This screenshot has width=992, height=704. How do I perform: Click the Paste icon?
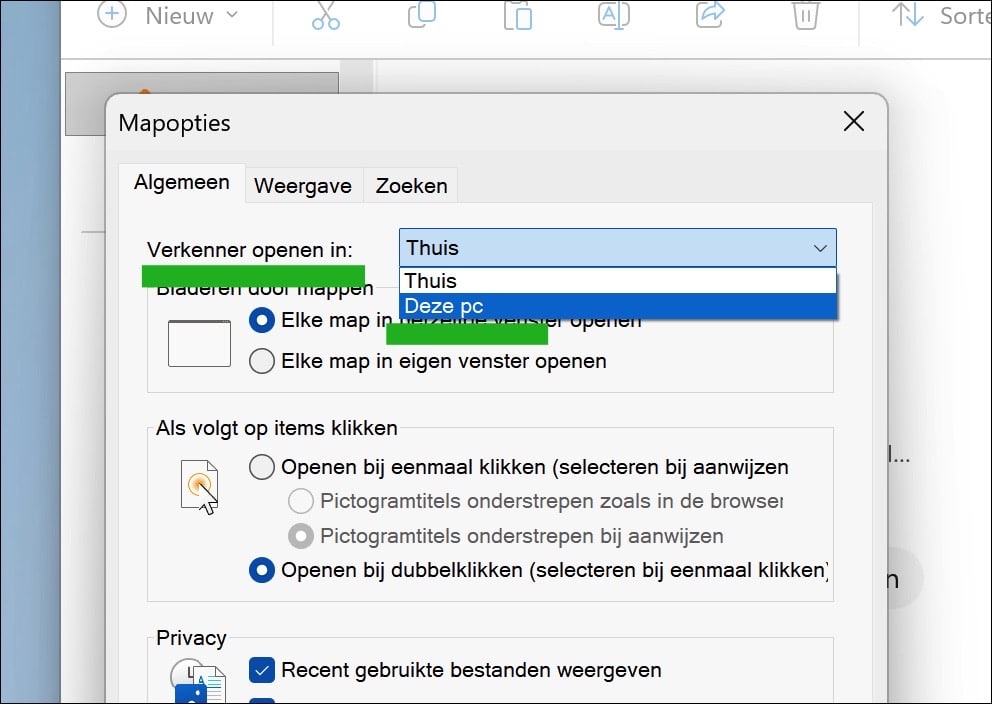[517, 16]
